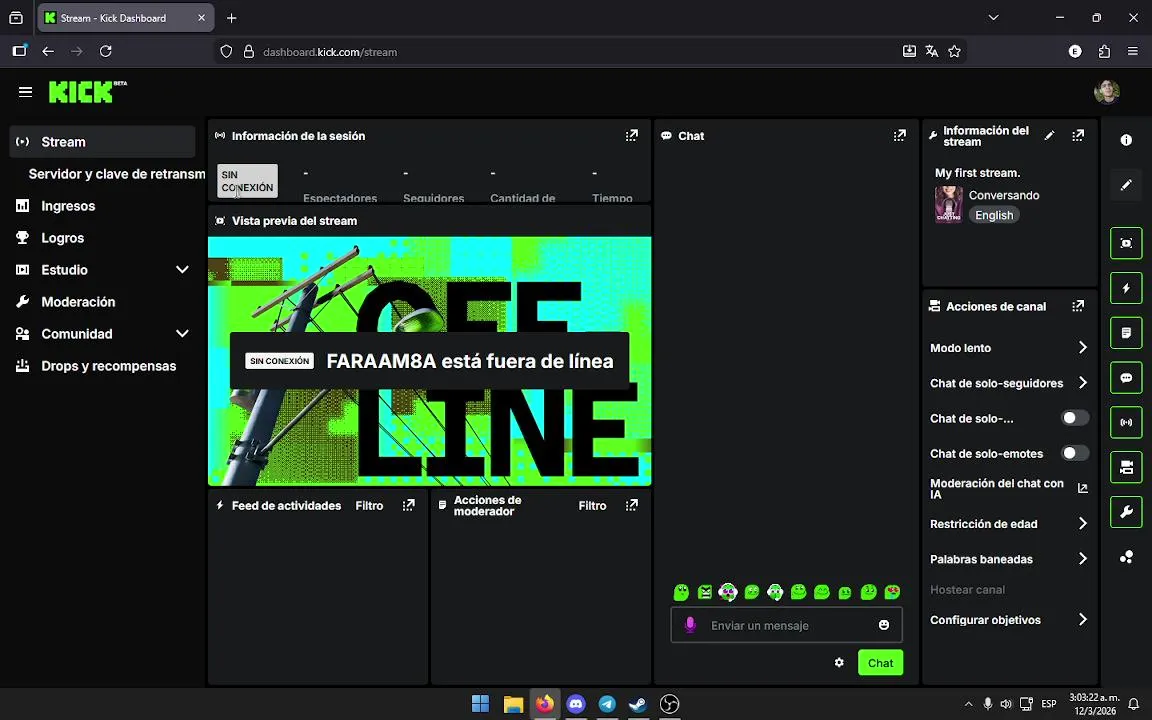
Task: Open the user profile avatar menu
Action: (1106, 92)
